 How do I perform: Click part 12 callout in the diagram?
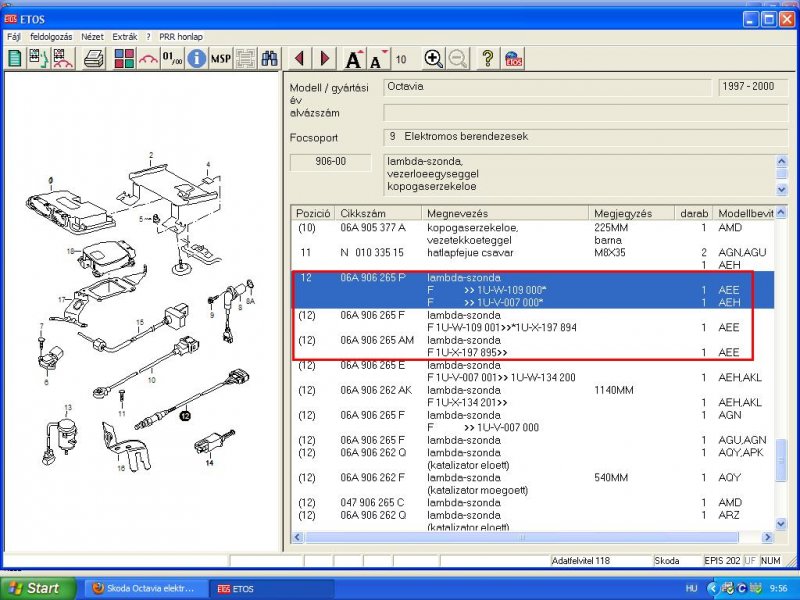tap(185, 416)
